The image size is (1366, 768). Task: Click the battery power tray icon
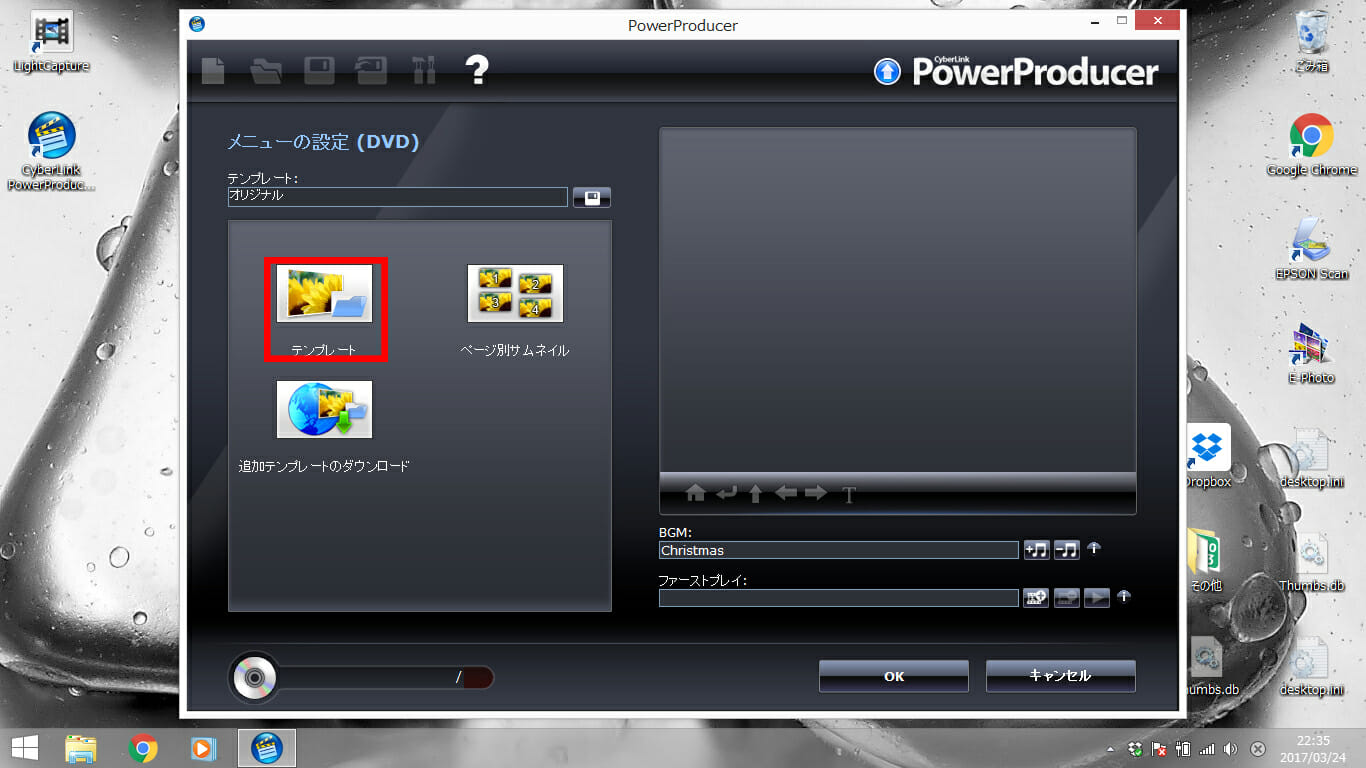click(x=1183, y=748)
